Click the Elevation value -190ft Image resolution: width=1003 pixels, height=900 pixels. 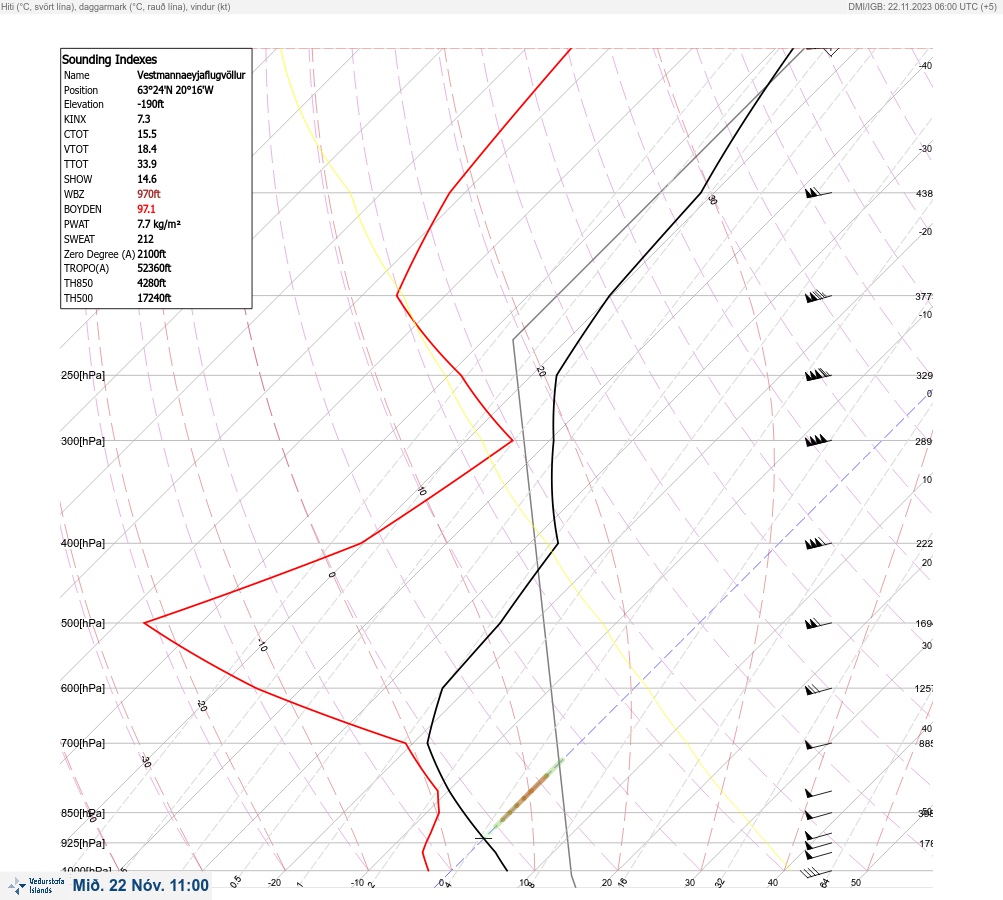click(x=150, y=104)
